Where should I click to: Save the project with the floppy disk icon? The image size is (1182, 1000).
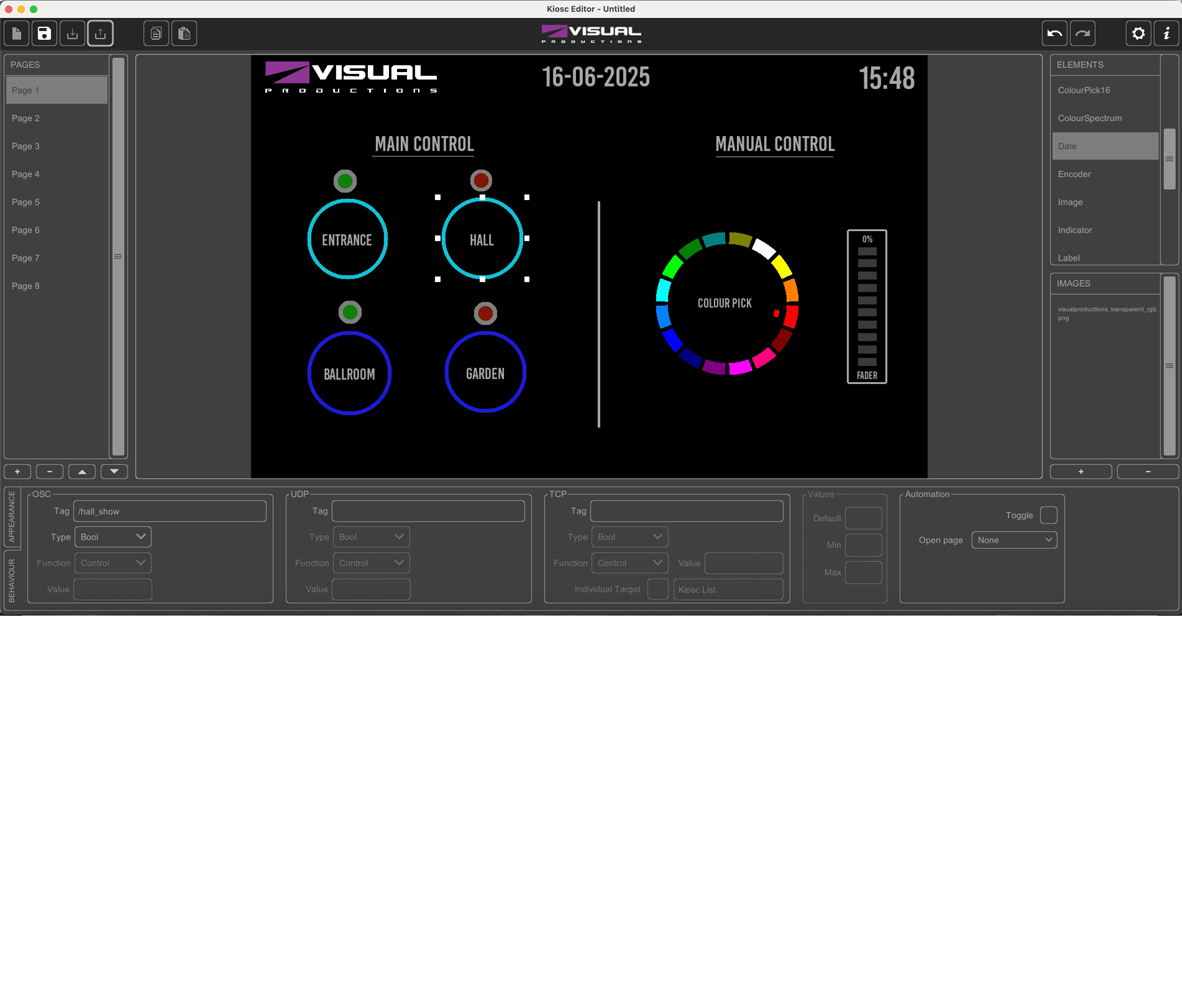(44, 34)
